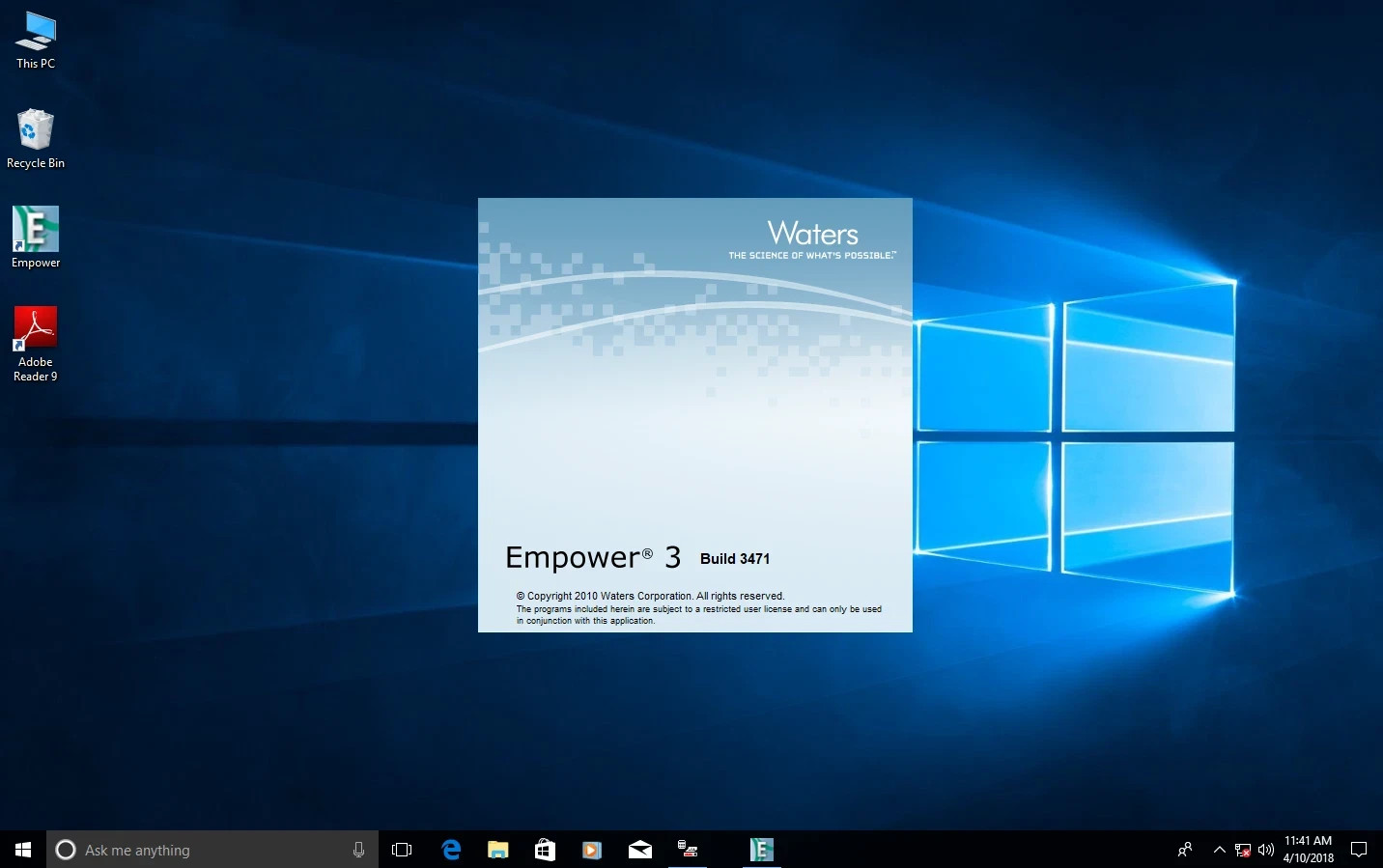This screenshot has width=1383, height=868.
Task: Open the Empower desktop shortcut
Action: (36, 237)
